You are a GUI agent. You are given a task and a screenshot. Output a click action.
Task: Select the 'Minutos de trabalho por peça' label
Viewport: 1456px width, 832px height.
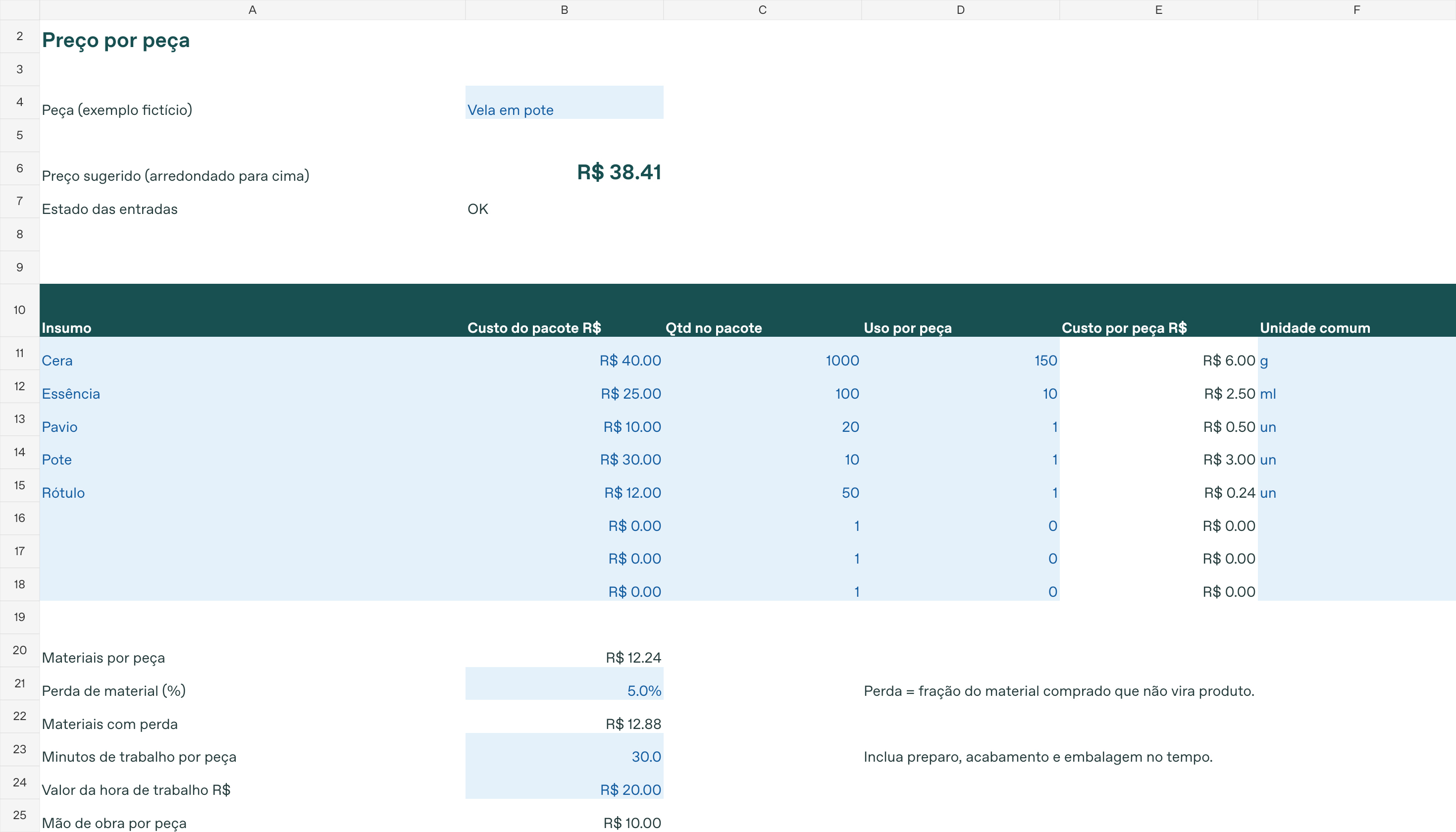pyautogui.click(x=252, y=749)
